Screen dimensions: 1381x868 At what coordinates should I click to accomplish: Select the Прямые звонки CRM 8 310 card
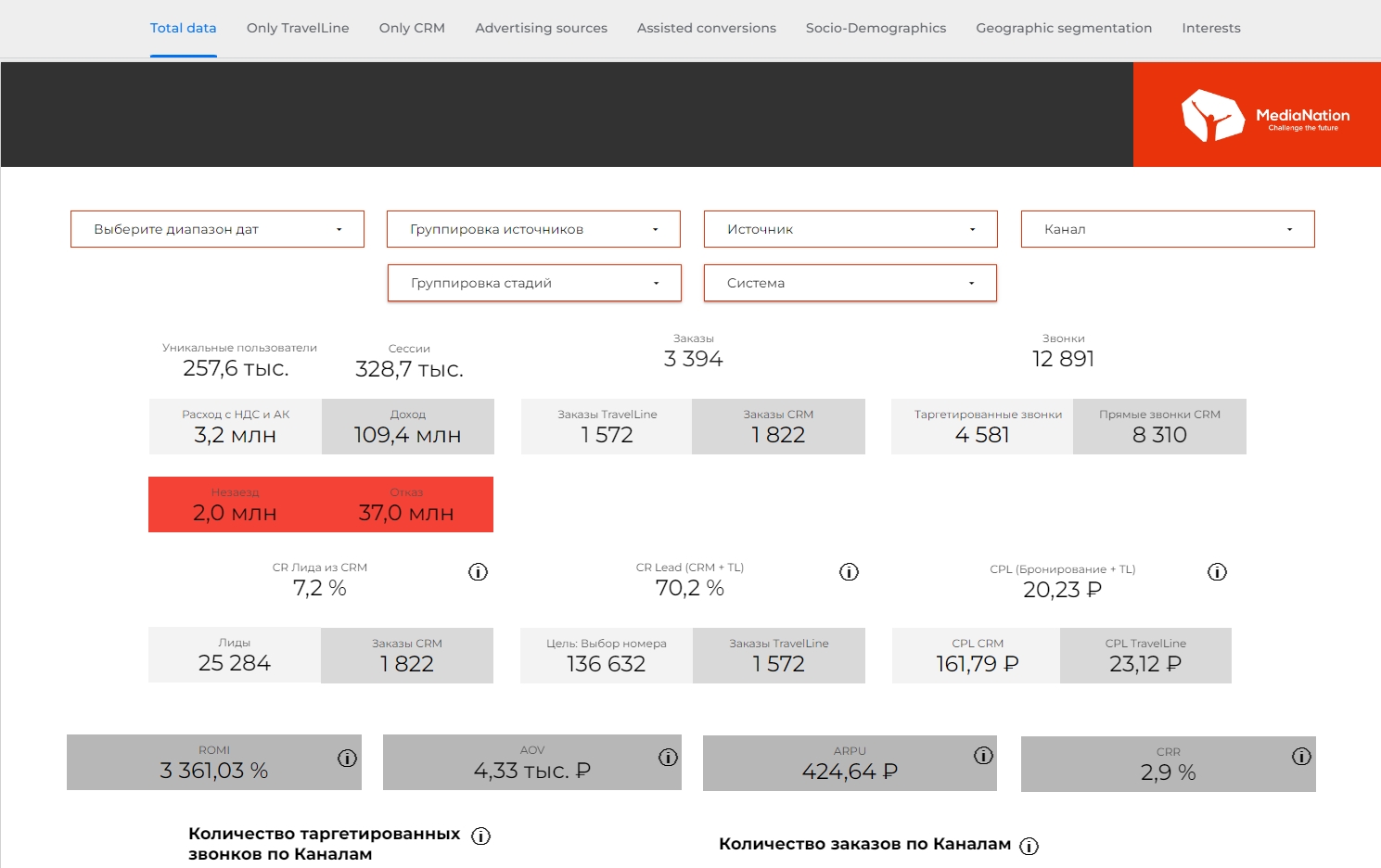(x=1159, y=427)
